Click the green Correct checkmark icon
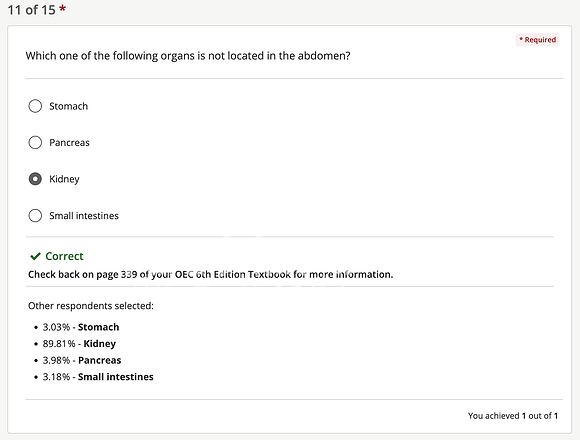The width and height of the screenshot is (580, 440). (35, 256)
